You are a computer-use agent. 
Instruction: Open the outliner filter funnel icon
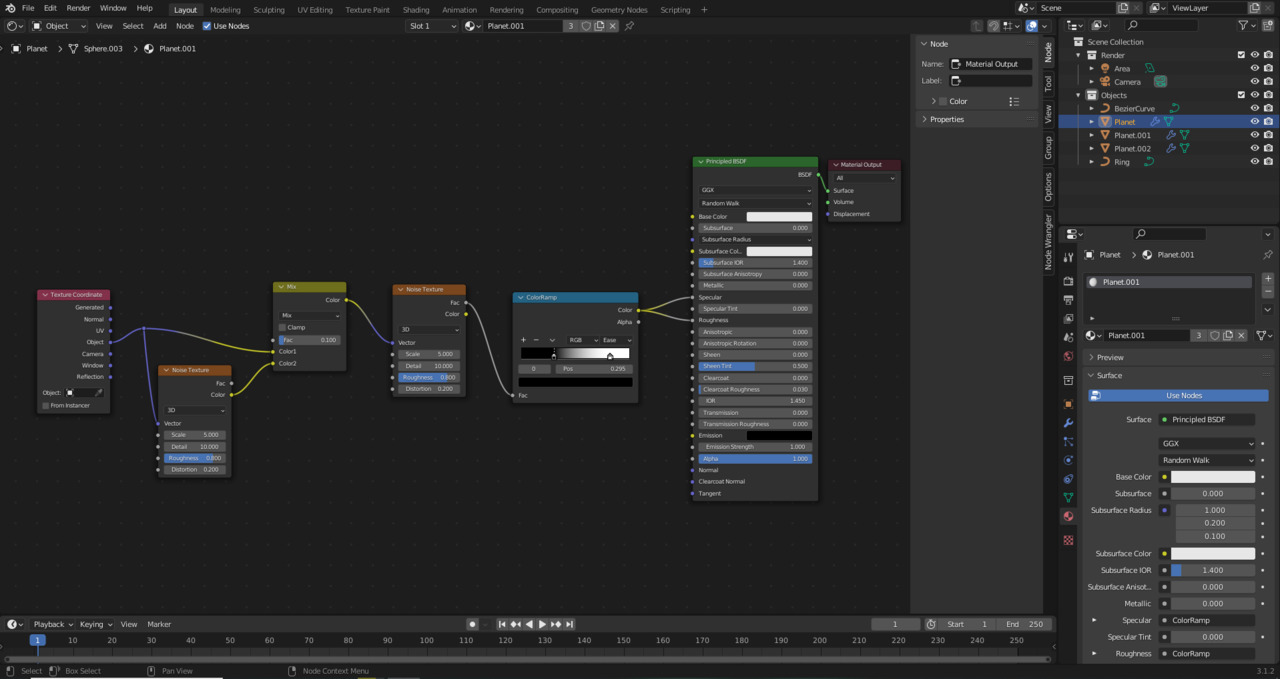click(x=1244, y=25)
